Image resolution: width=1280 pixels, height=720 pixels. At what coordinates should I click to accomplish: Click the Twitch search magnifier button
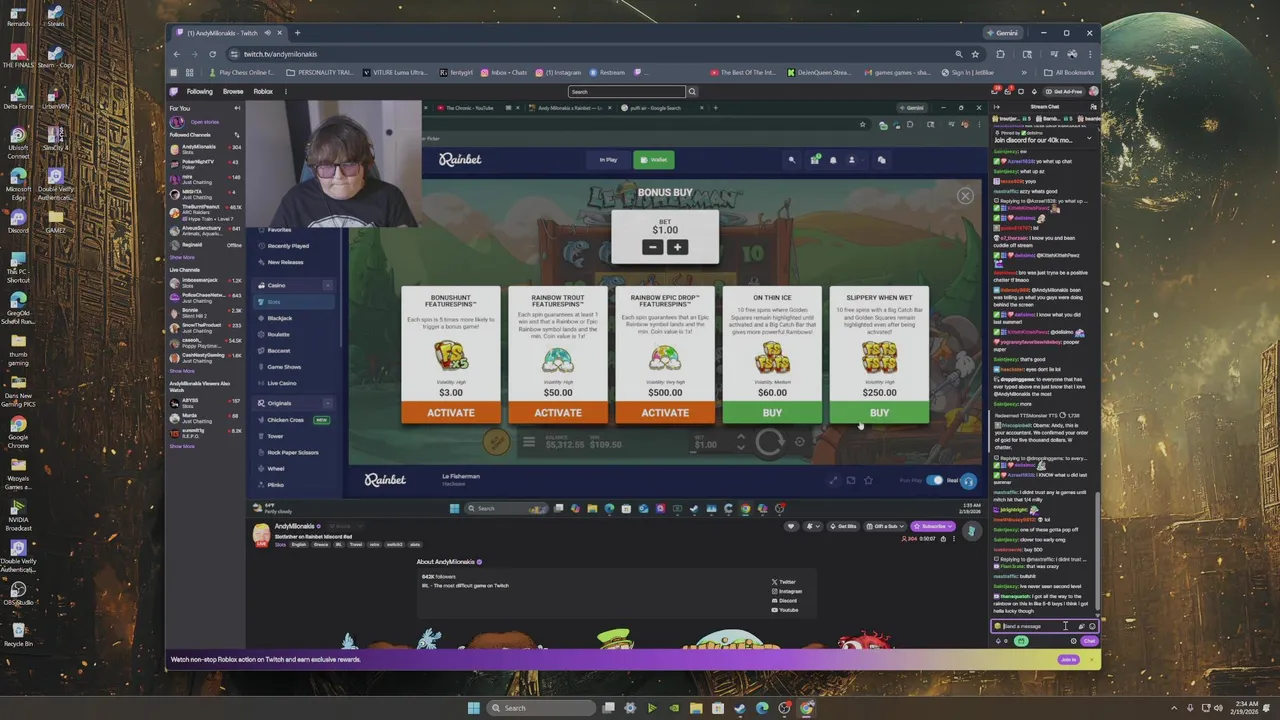tap(691, 91)
